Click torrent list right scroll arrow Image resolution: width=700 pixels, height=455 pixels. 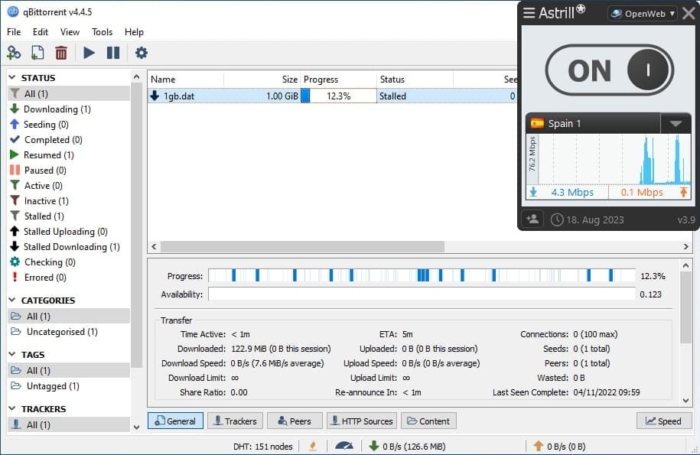[686, 246]
